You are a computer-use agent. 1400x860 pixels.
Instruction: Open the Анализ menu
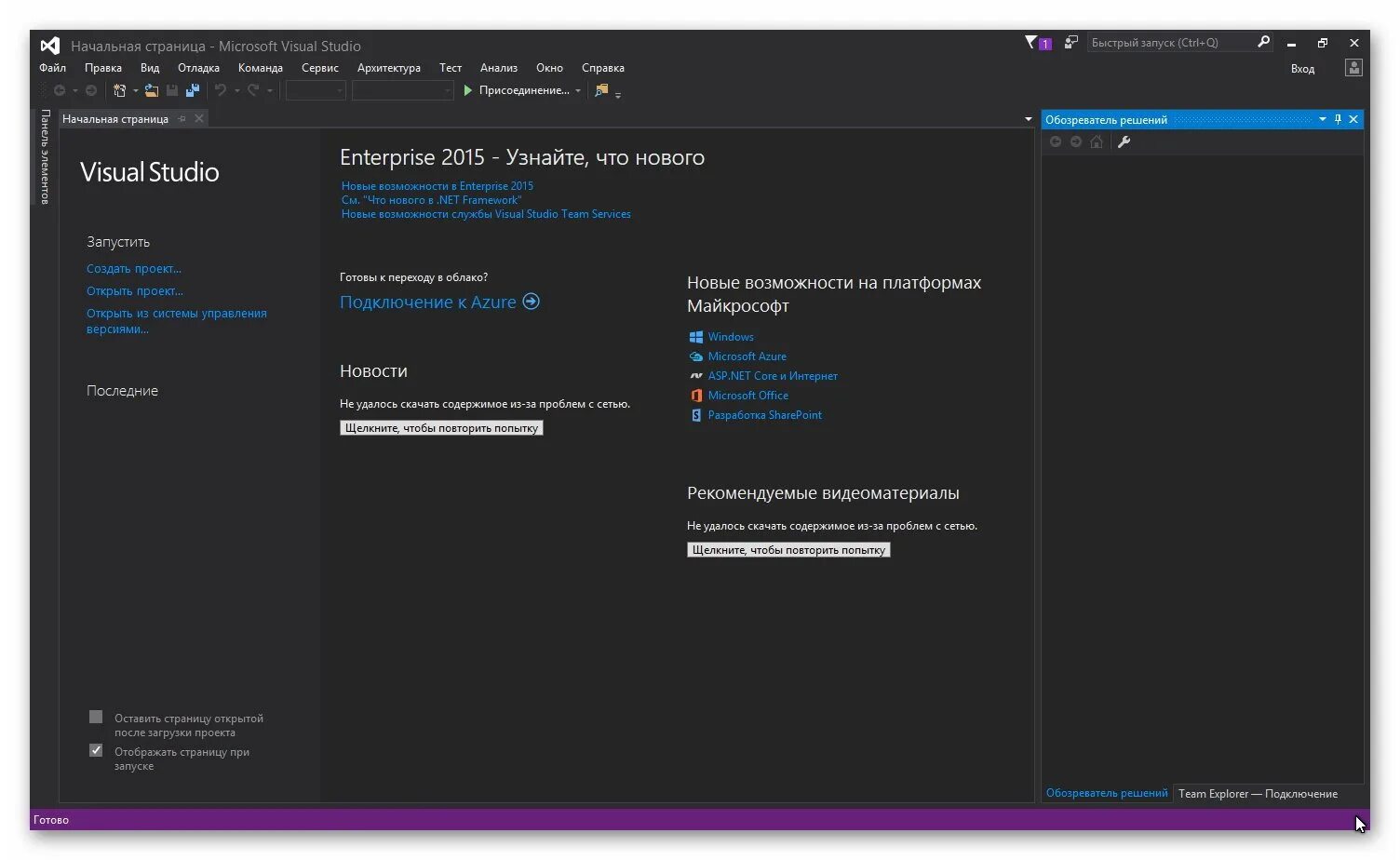coord(499,68)
